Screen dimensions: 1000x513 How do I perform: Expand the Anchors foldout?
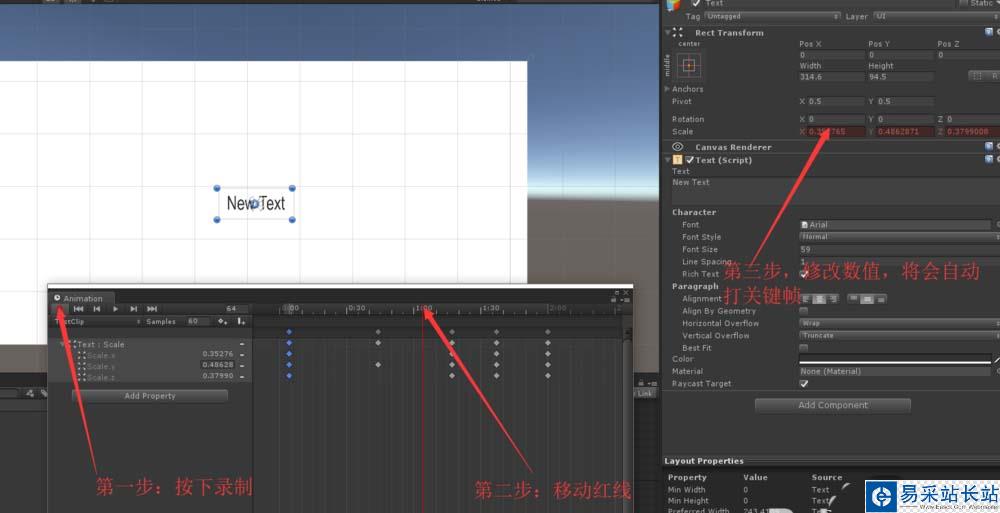[667, 89]
